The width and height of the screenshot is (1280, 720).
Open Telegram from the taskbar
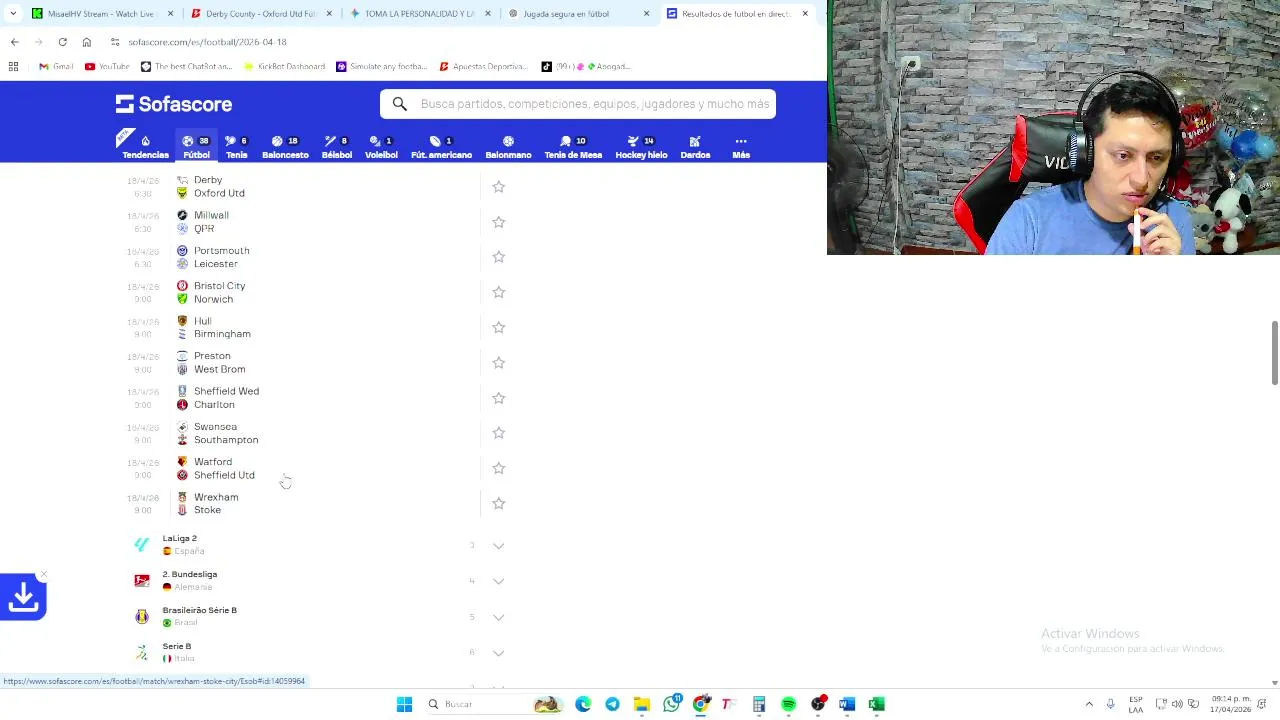coord(612,704)
